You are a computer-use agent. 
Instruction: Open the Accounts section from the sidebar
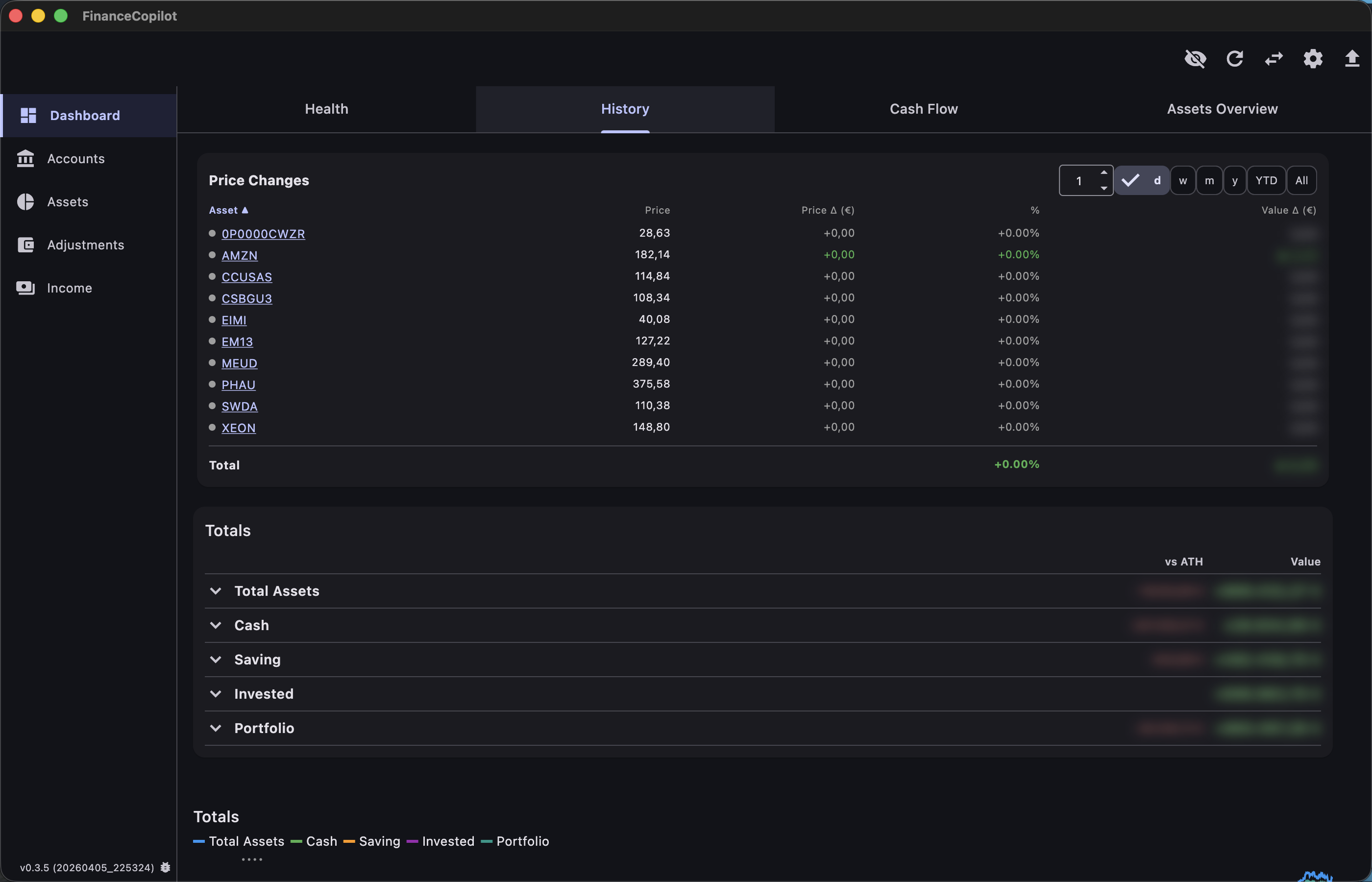tap(75, 159)
